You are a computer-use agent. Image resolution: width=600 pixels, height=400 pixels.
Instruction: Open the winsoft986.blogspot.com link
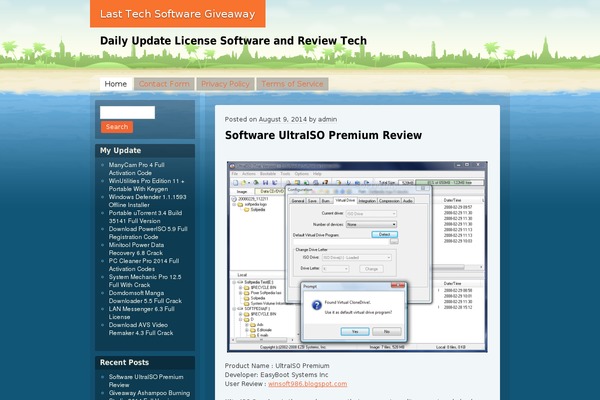point(308,384)
